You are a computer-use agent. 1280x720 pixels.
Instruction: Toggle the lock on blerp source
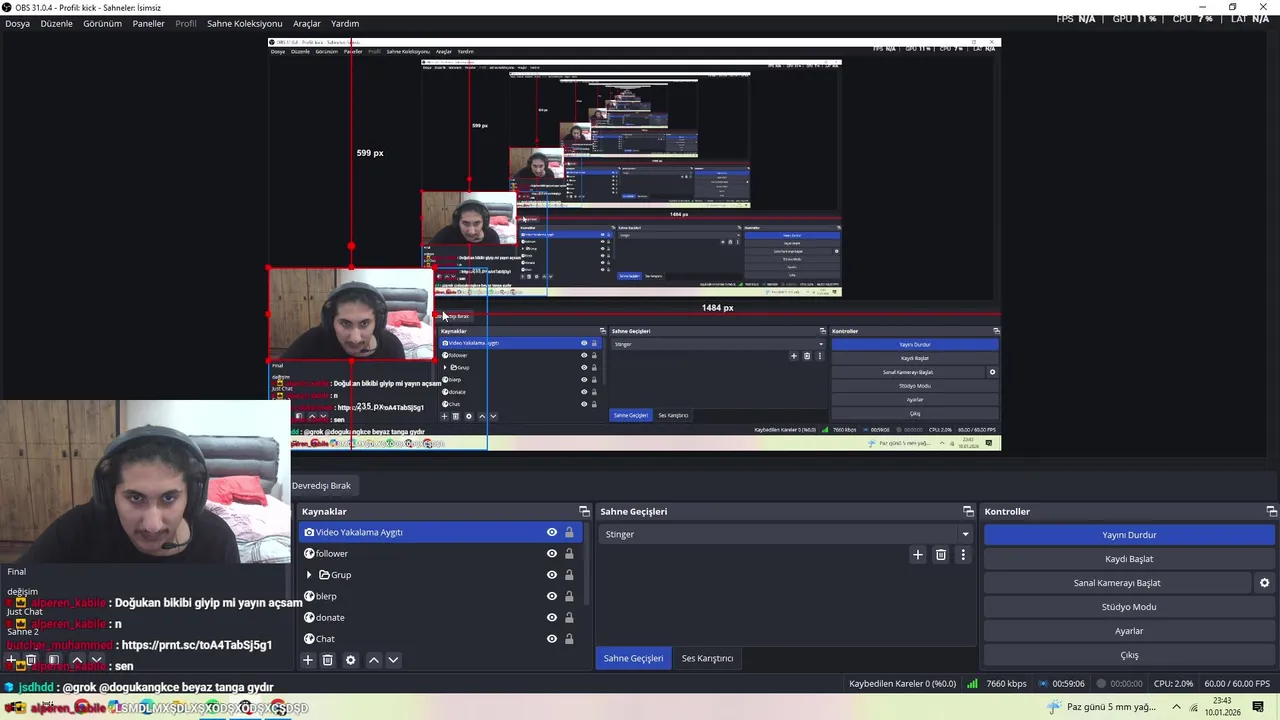(x=569, y=596)
